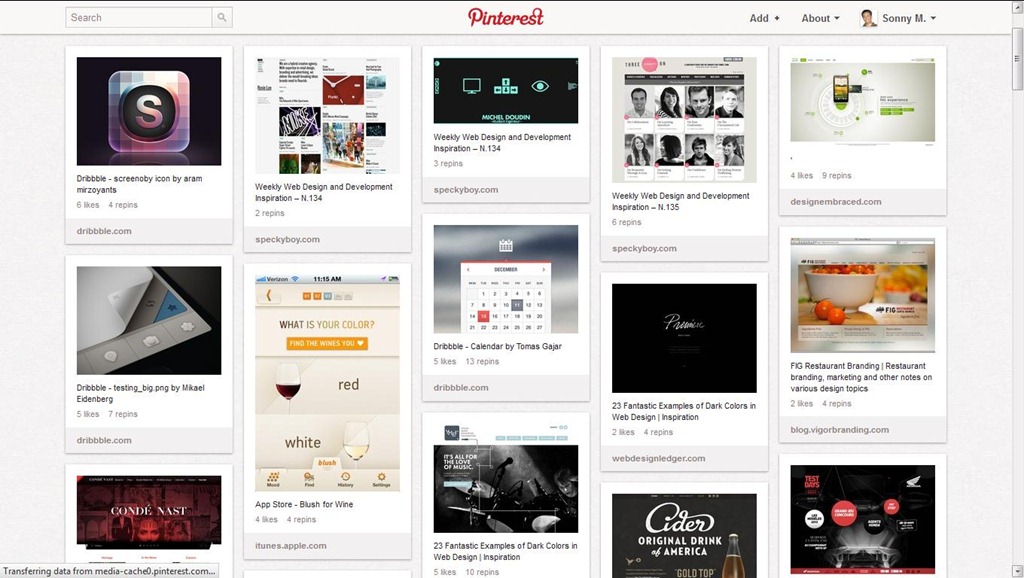Click the scrollbar down arrow

click(1017, 571)
